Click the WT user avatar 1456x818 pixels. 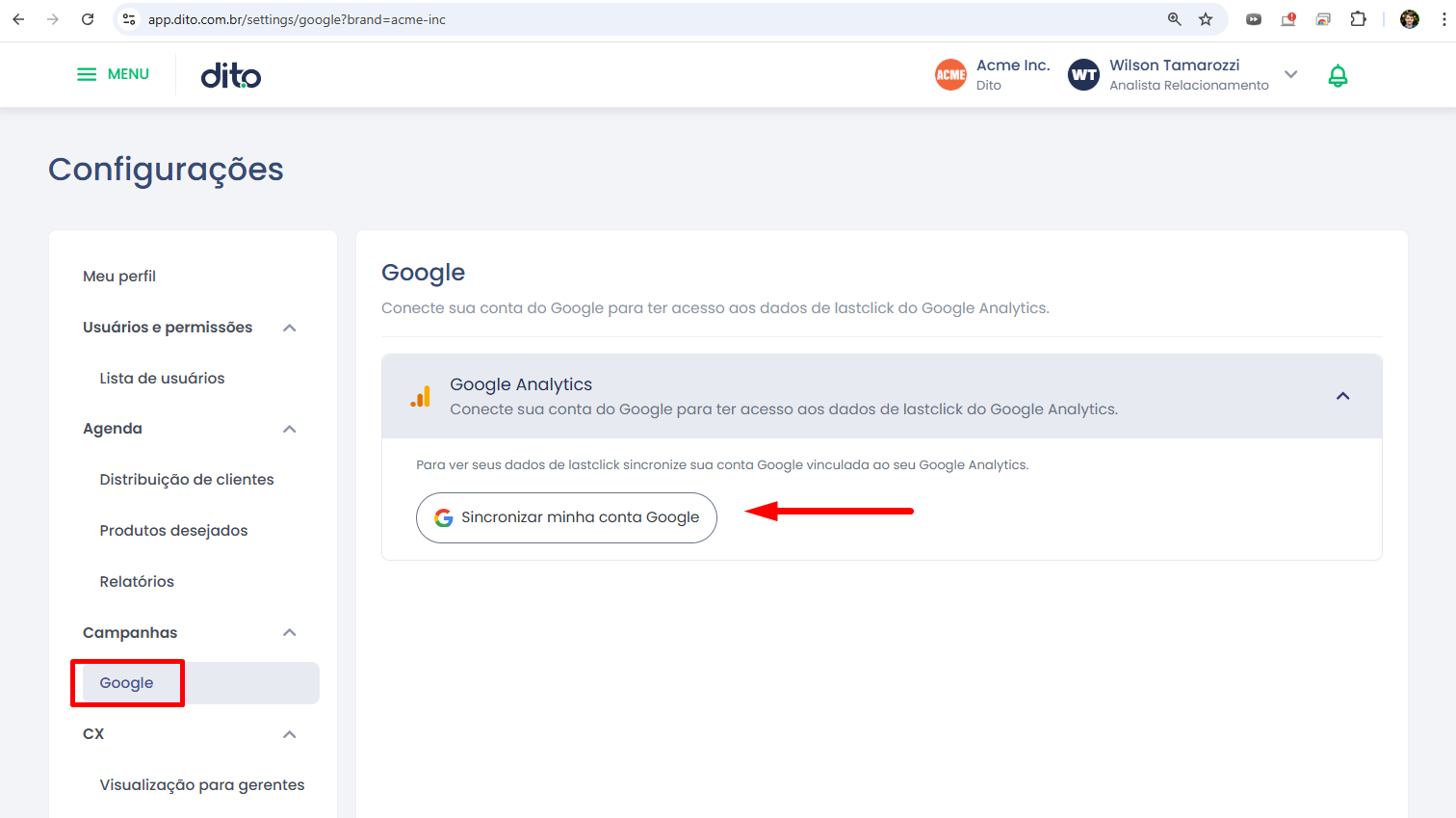point(1083,75)
